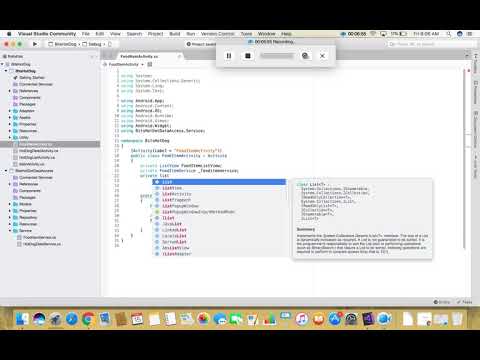Select the Models folder icon

pos(15,204)
